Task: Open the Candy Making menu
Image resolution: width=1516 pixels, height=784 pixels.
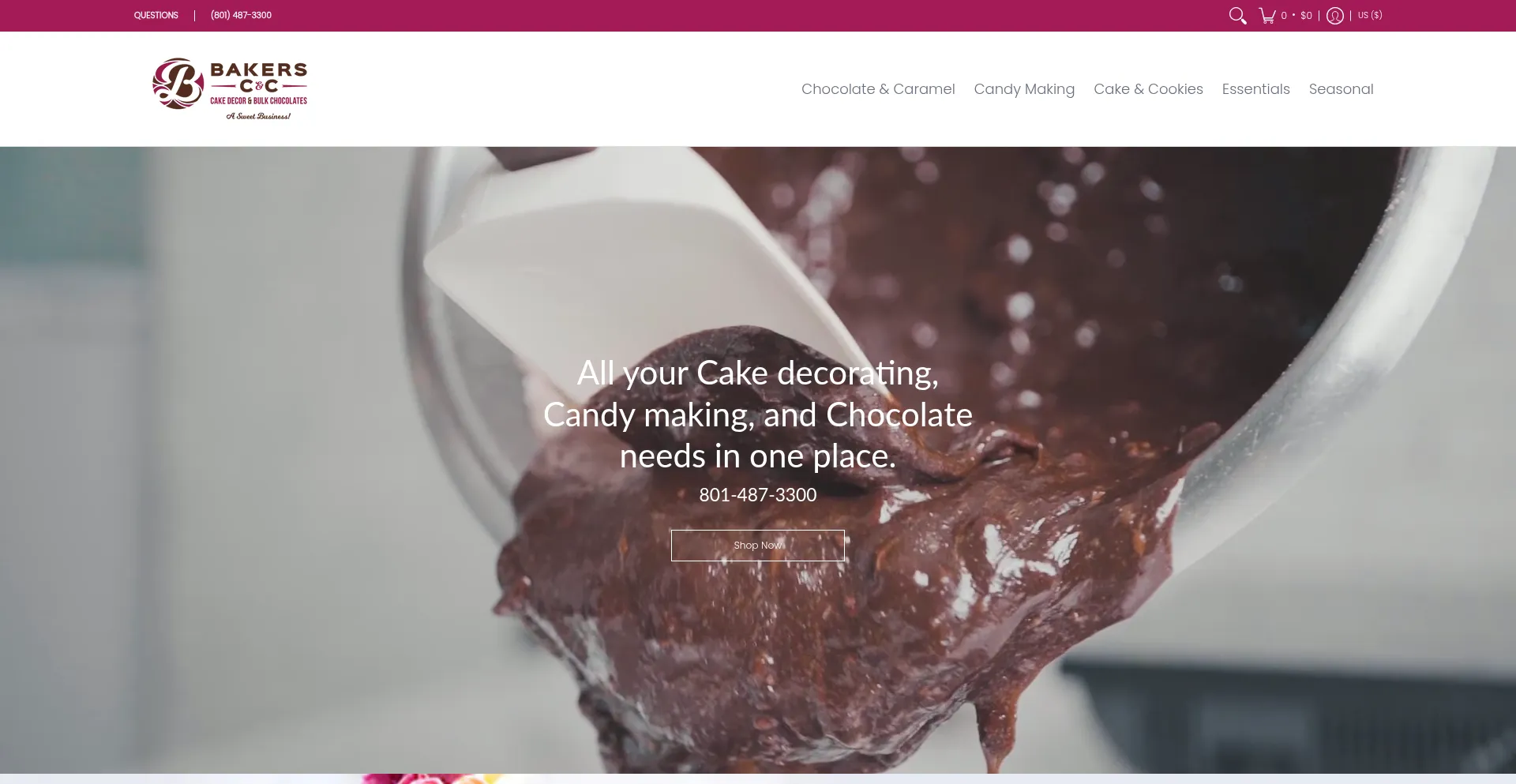Action: 1024,89
